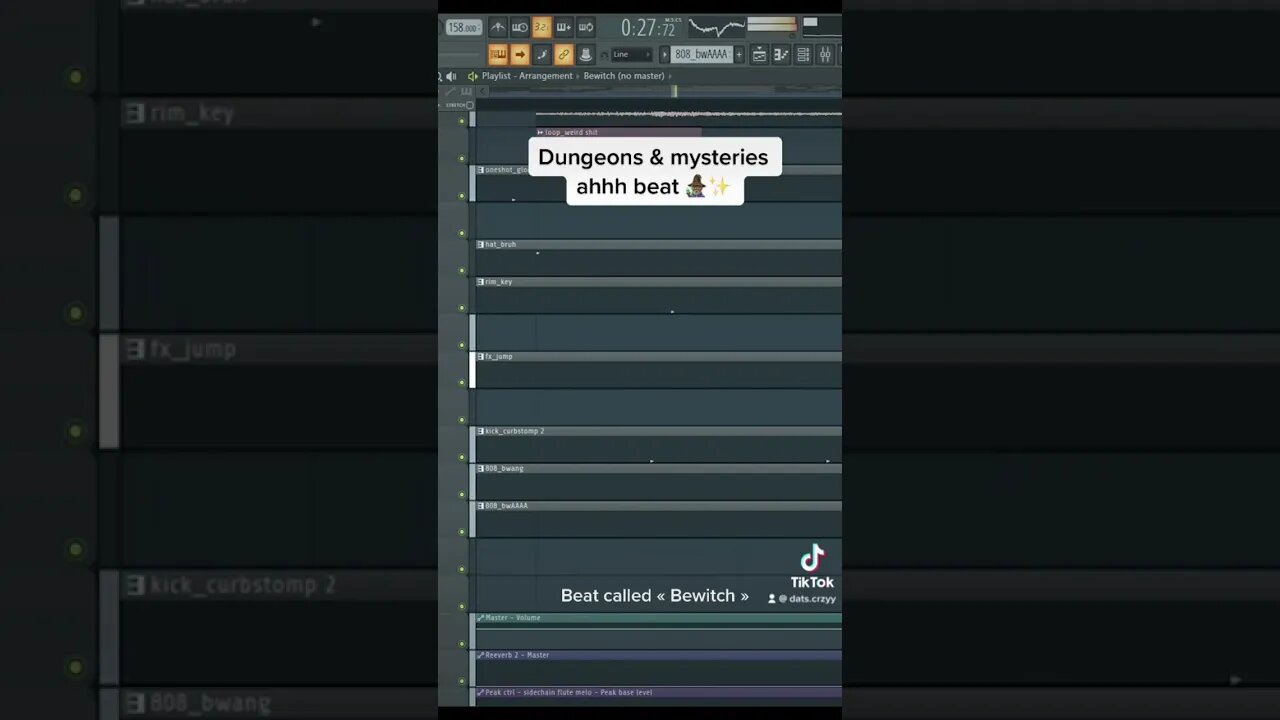Toggle blend recording overdub icon

[x=564, y=27]
